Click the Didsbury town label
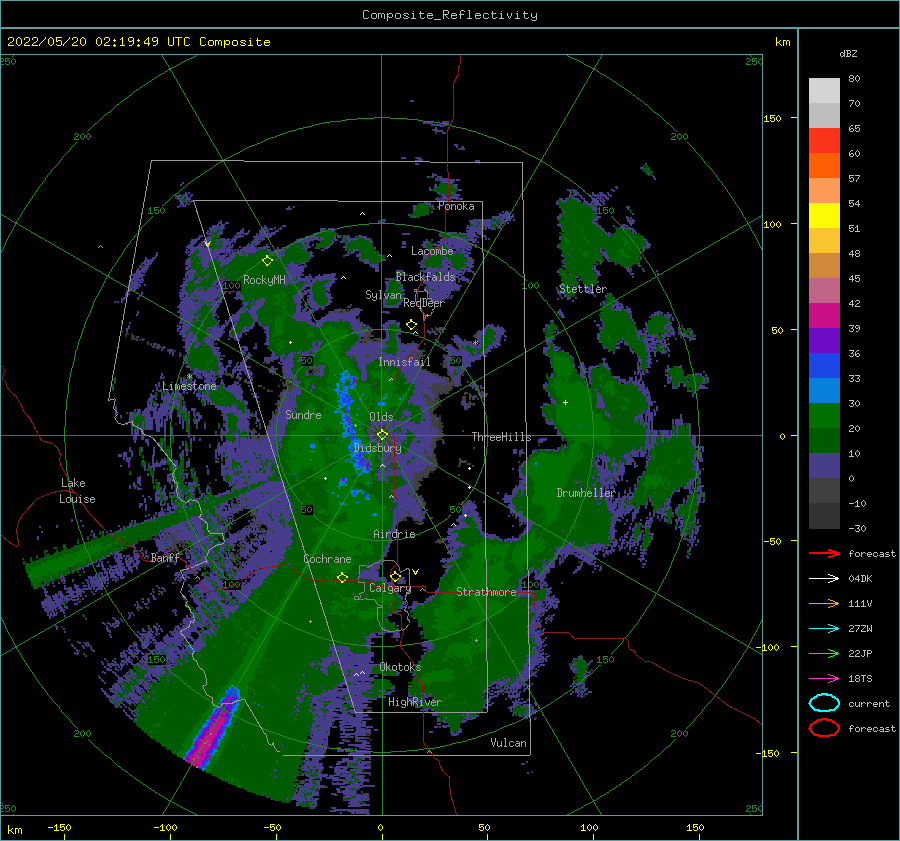Image resolution: width=900 pixels, height=841 pixels. click(378, 448)
